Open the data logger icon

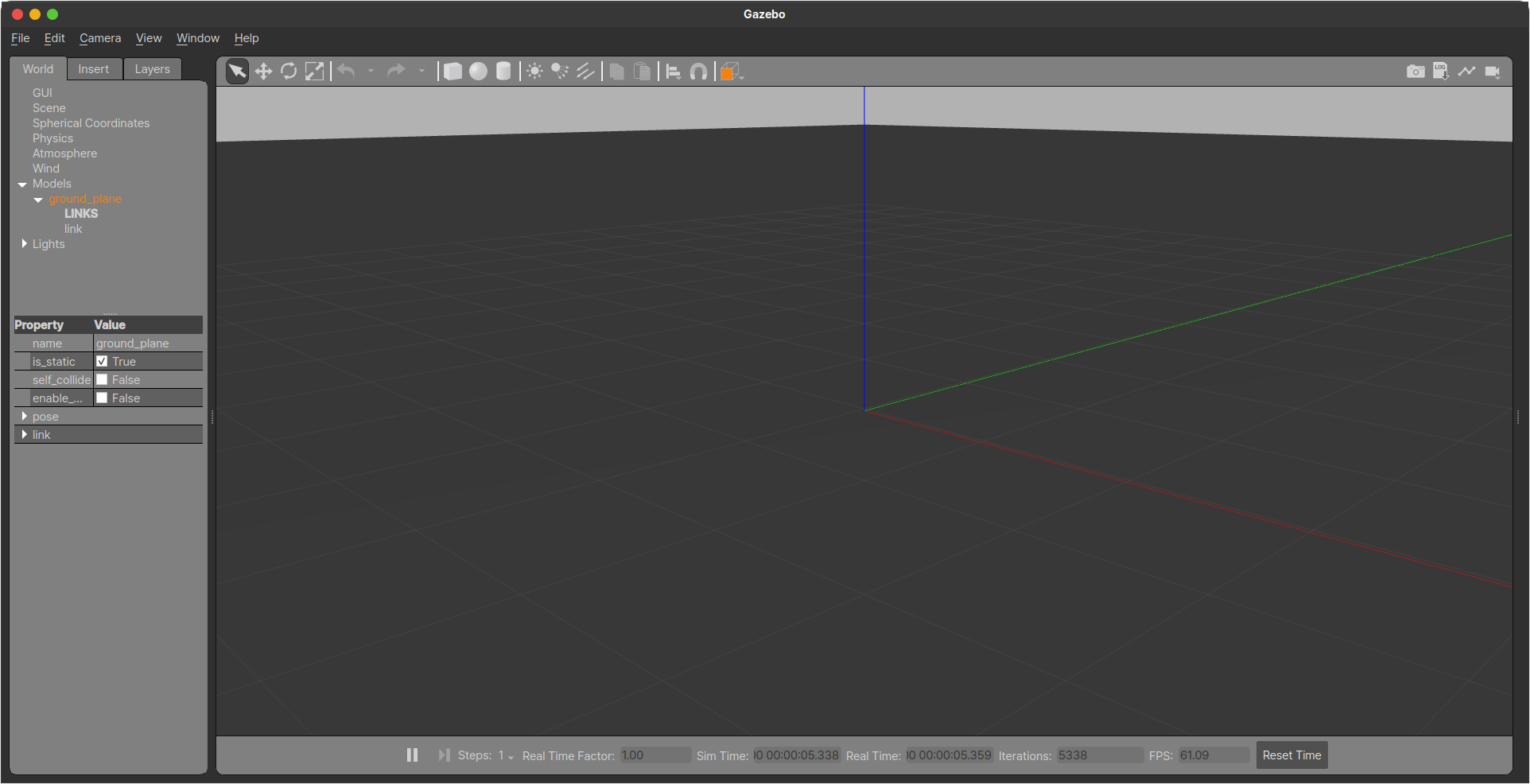pyautogui.click(x=1441, y=72)
